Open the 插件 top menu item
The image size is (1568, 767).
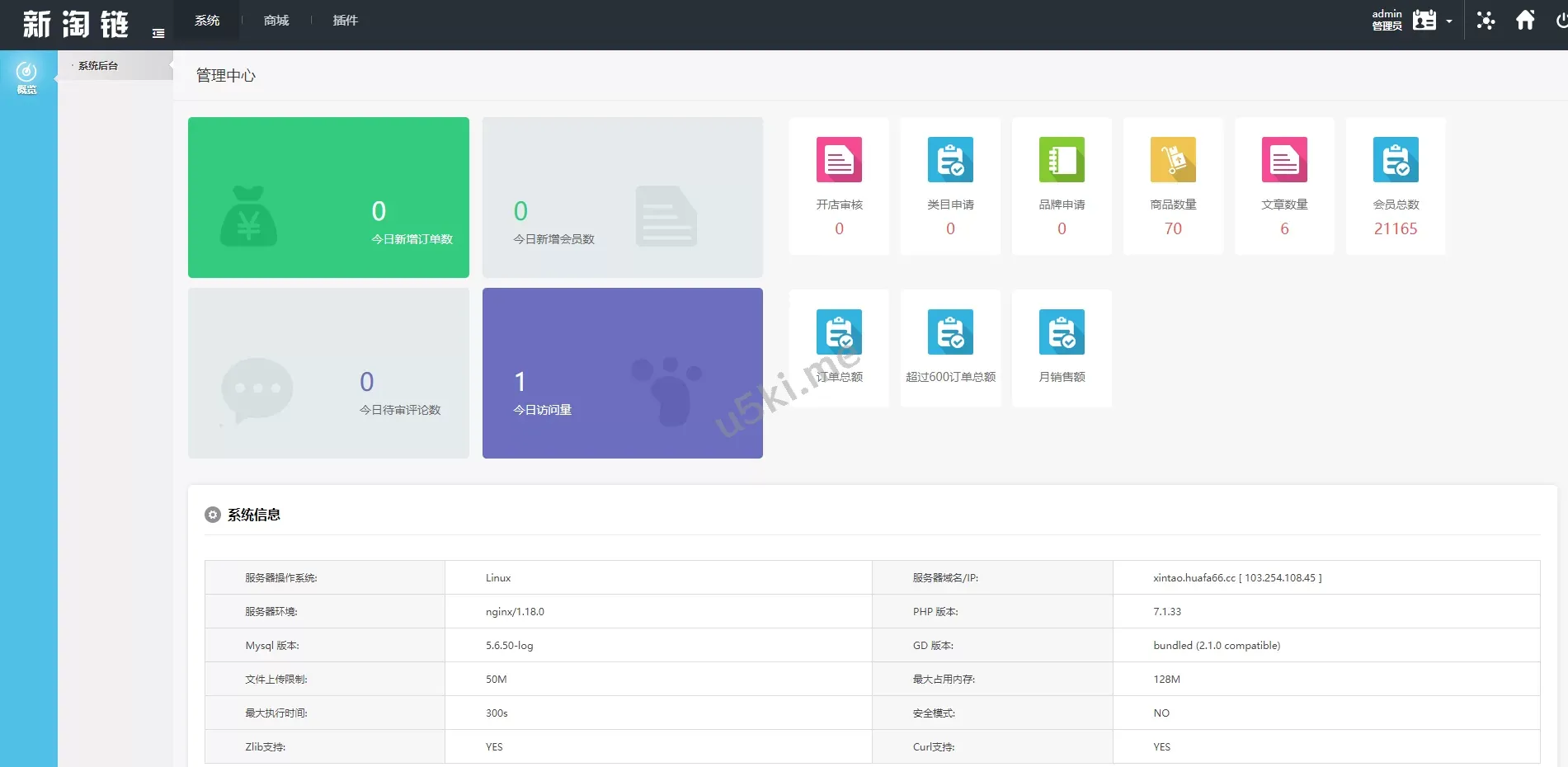click(x=345, y=21)
